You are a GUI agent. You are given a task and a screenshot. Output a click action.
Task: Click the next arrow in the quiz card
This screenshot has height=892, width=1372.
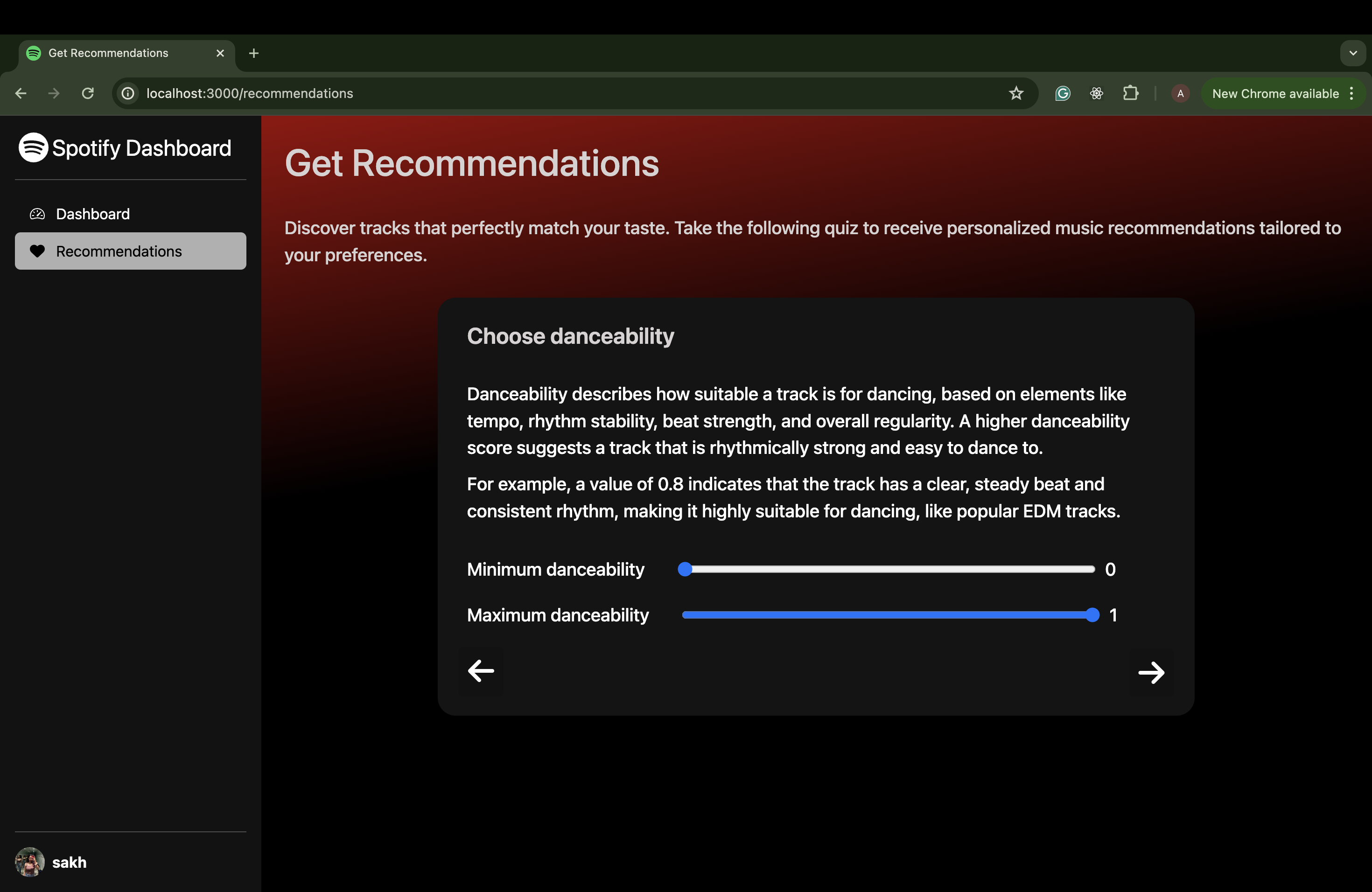coord(1151,672)
